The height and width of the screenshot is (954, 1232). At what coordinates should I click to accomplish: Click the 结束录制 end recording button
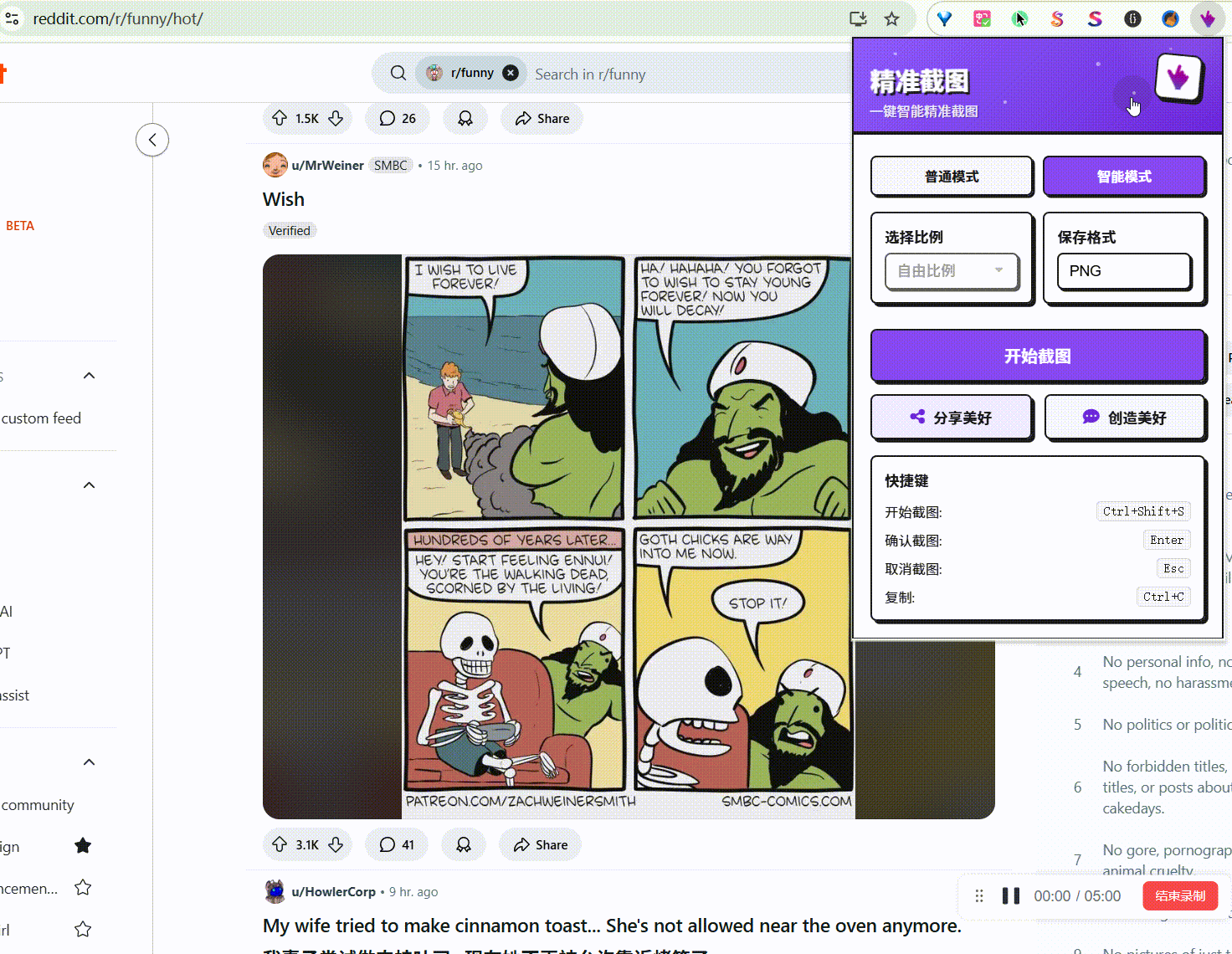[1180, 896]
